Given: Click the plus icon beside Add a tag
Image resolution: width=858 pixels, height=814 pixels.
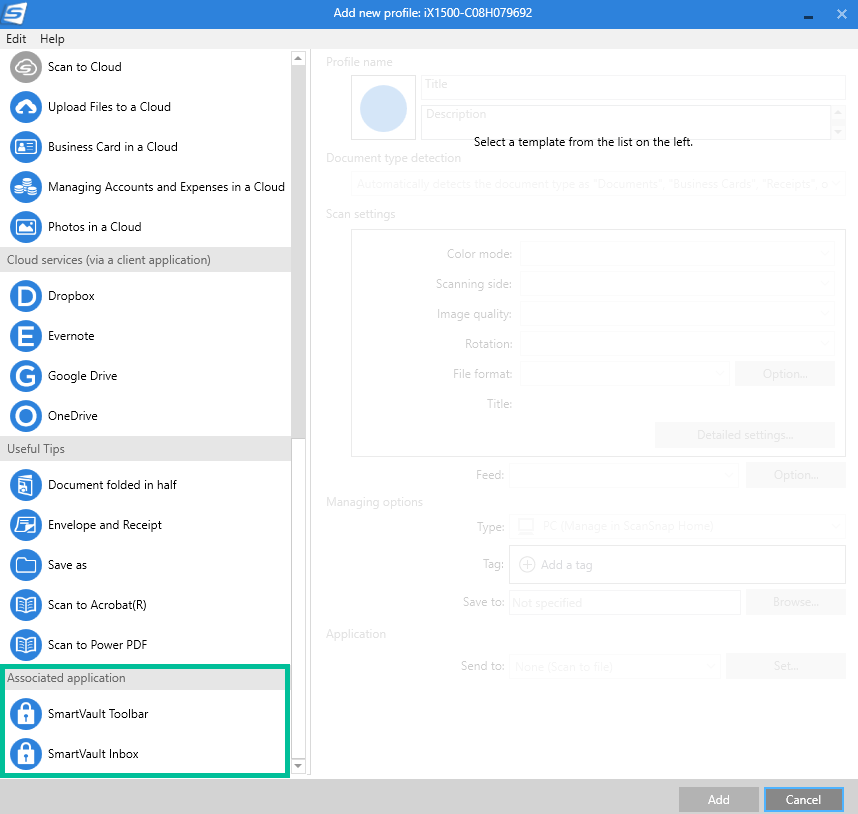Looking at the screenshot, I should (x=527, y=565).
